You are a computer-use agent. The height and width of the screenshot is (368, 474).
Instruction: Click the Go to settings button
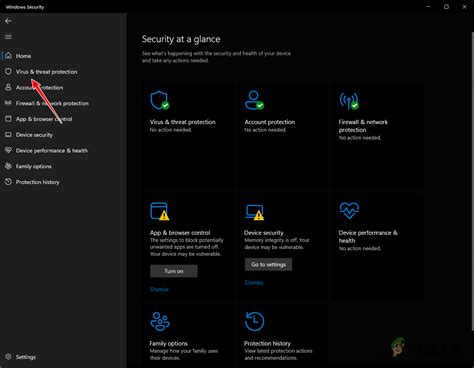(x=268, y=264)
